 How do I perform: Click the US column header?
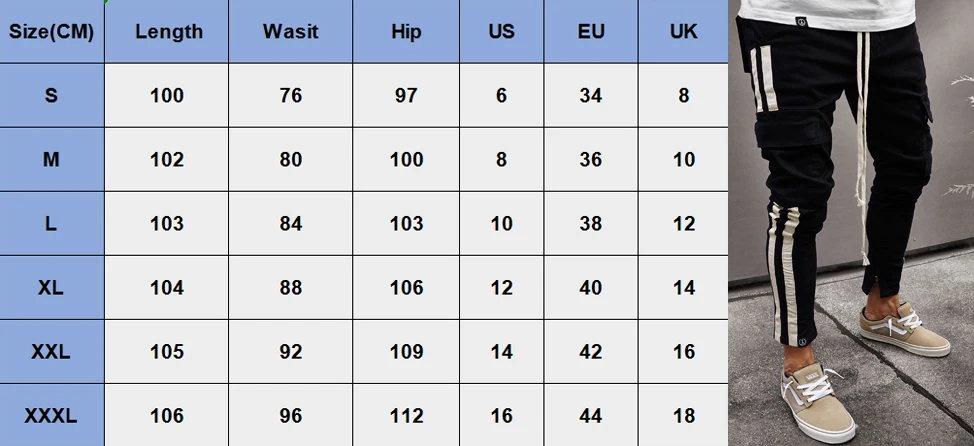(502, 31)
